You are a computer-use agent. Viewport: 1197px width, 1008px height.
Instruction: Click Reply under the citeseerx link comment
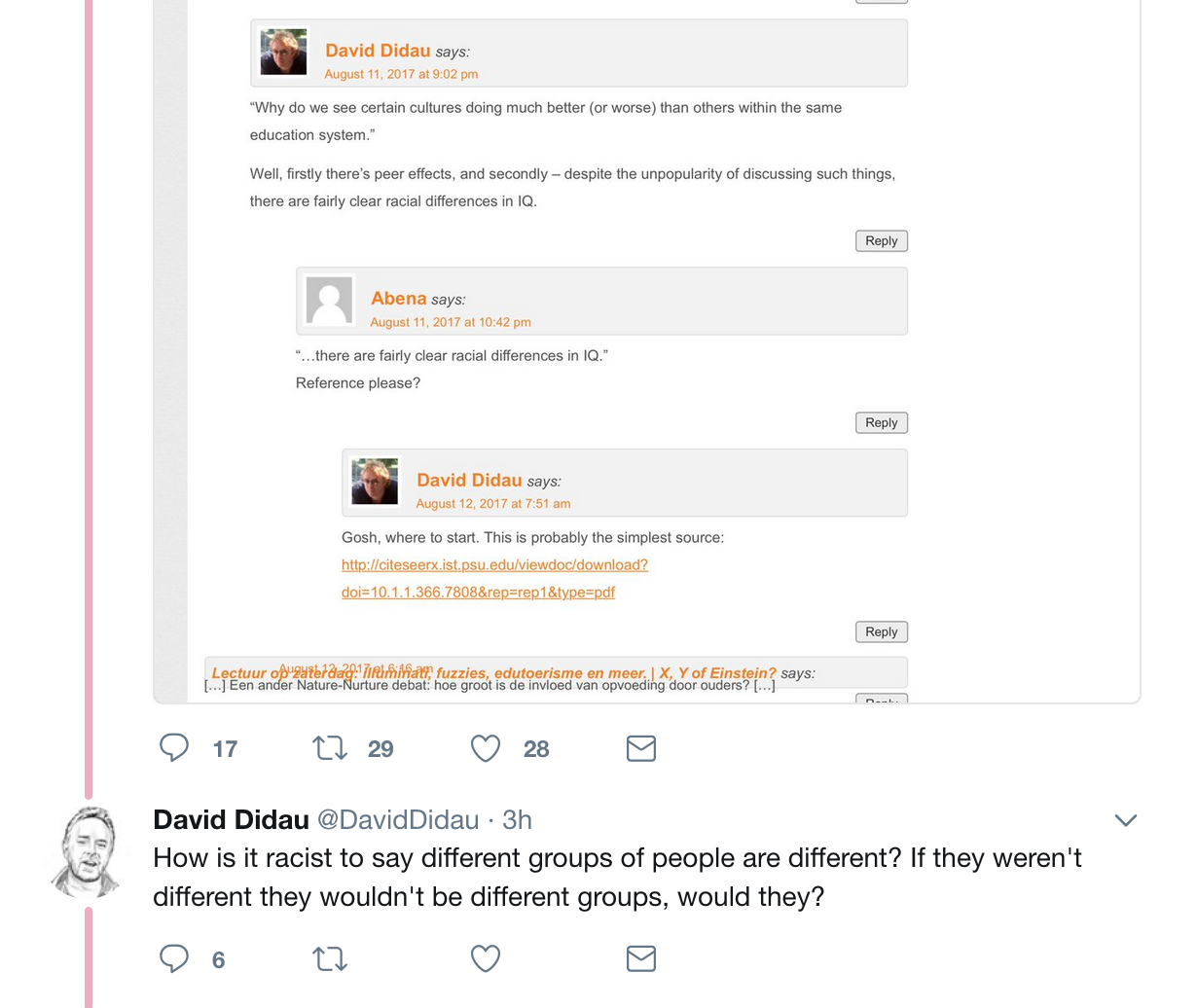click(882, 631)
